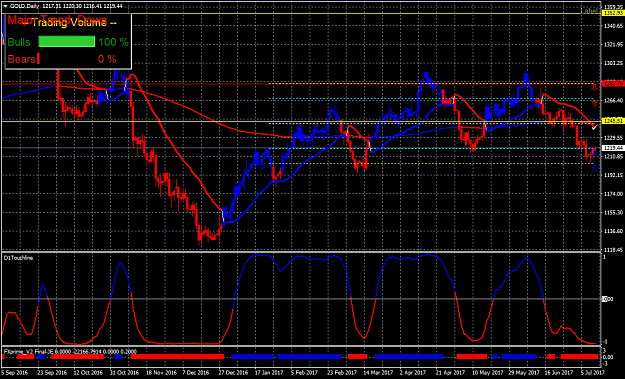The width and height of the screenshot is (625, 379).
Task: Click the grey Label text at the top right
Action: click(589, 11)
